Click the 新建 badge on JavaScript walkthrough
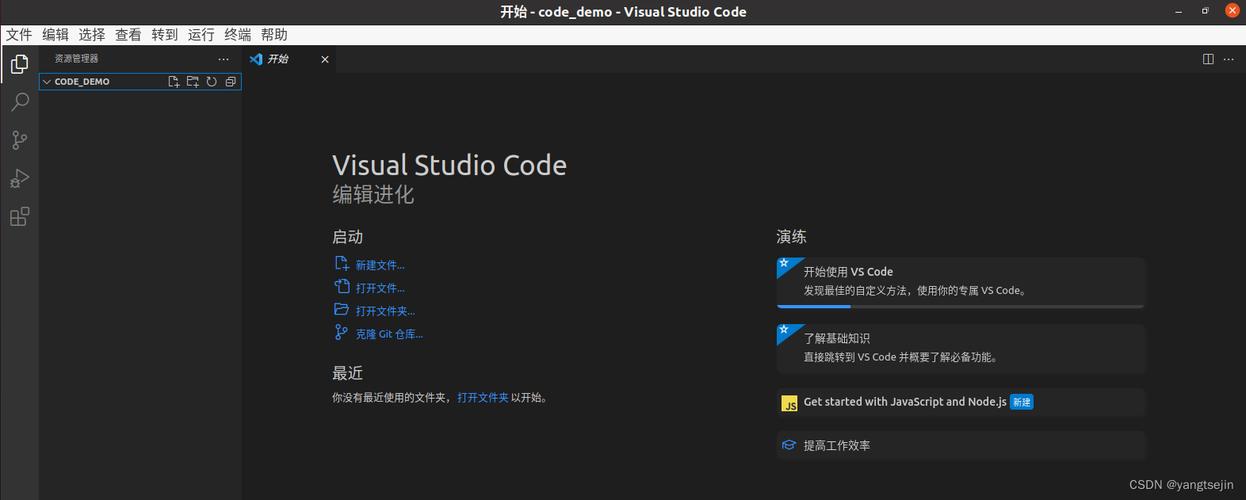1246x500 pixels. tap(1021, 402)
